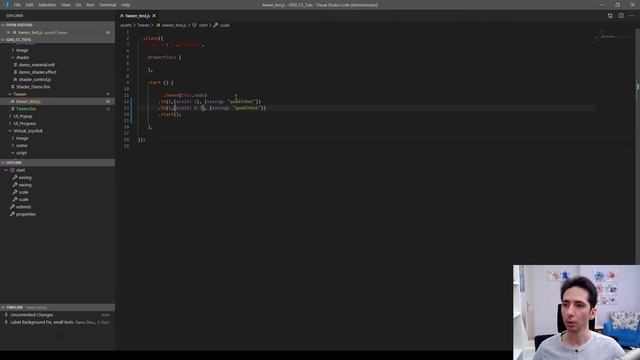Click the Split Editor icon

pos(621,16)
